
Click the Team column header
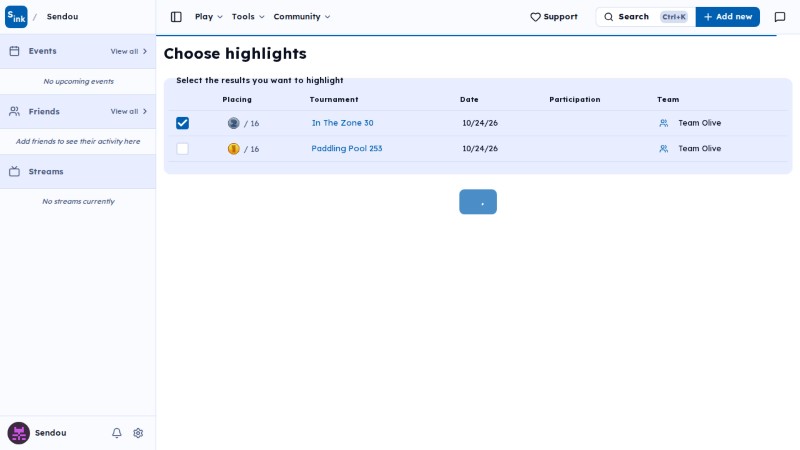pos(668,99)
